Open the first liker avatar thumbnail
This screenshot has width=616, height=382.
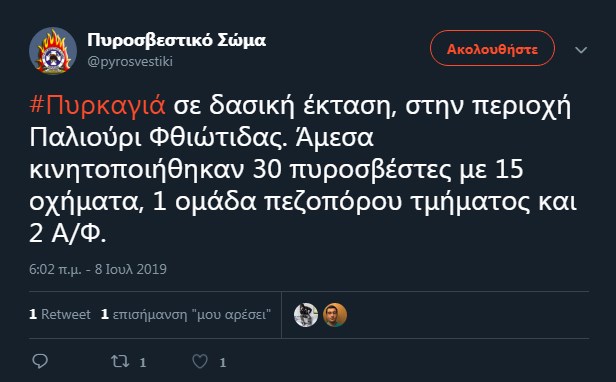(x=306, y=315)
